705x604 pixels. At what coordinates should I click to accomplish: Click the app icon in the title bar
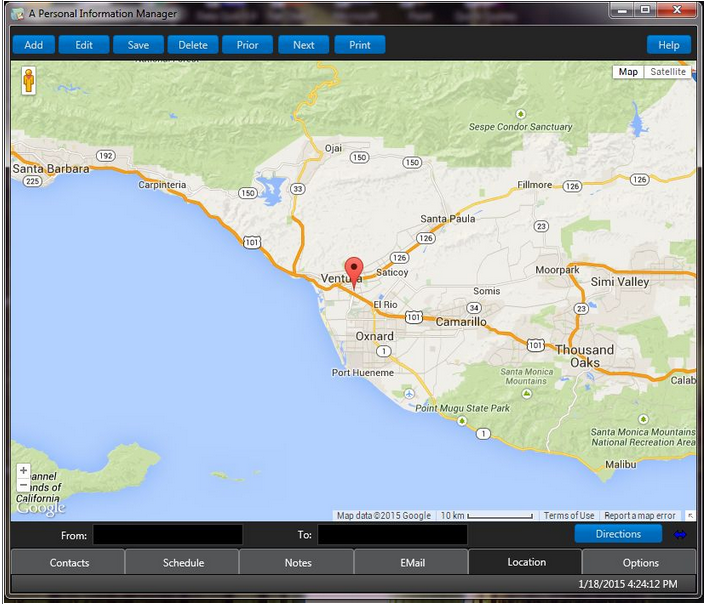coord(18,14)
